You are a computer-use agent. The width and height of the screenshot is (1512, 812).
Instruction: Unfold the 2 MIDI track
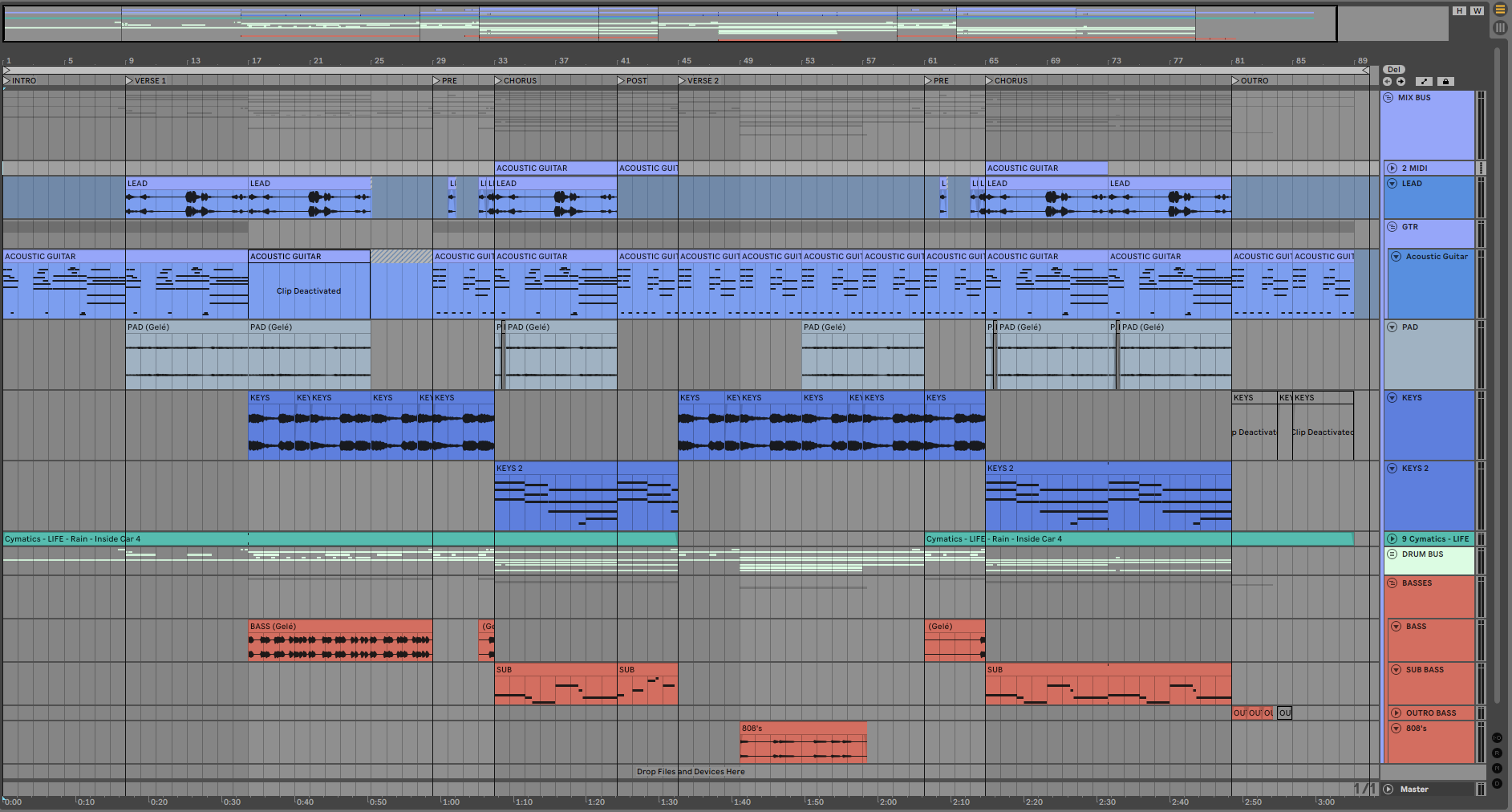point(1392,168)
